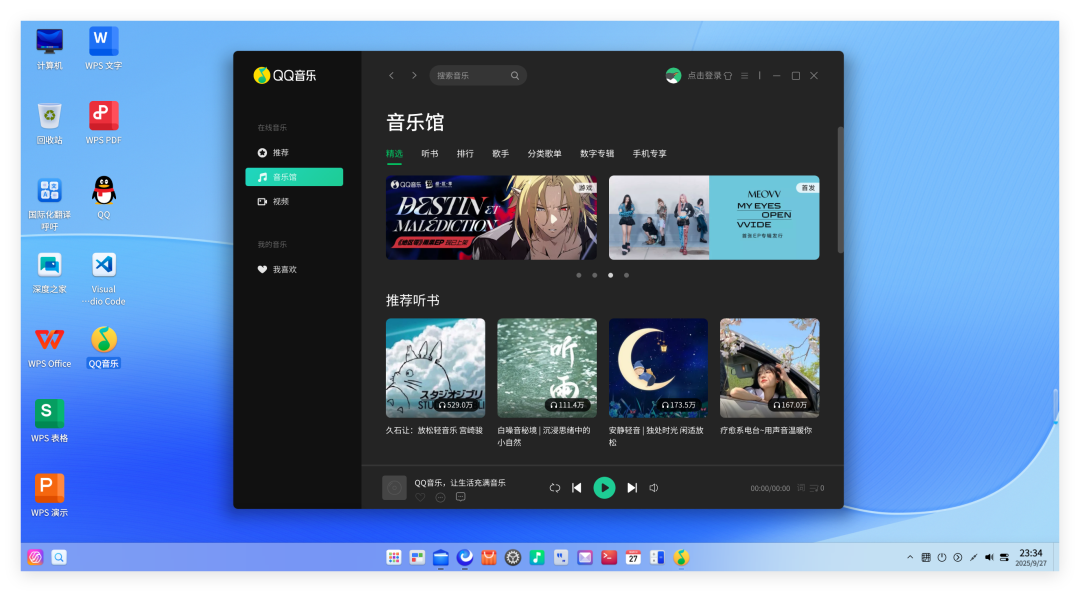
Task: Switch to the 精选 tab
Action: (394, 154)
